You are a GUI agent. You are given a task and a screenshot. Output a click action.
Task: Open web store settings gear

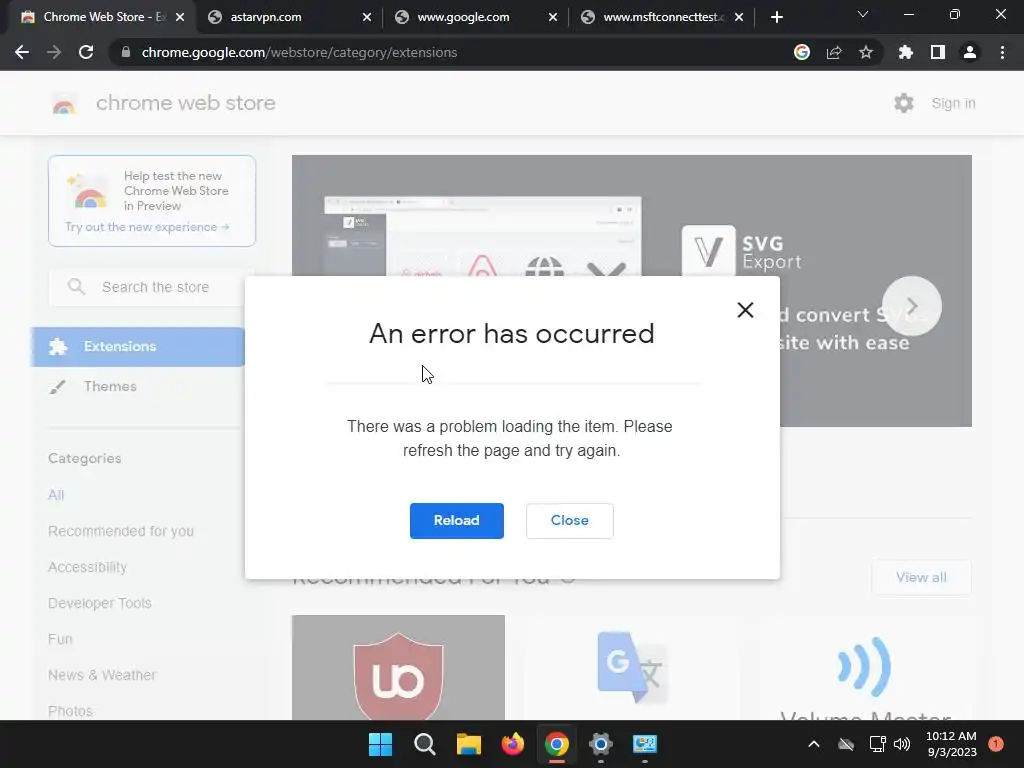pyautogui.click(x=904, y=103)
